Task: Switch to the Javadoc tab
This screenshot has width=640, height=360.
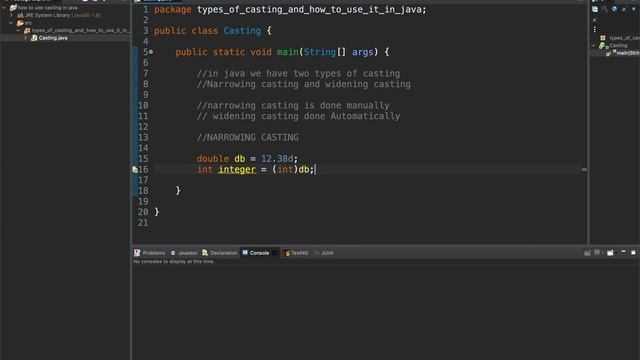Action: (184, 253)
